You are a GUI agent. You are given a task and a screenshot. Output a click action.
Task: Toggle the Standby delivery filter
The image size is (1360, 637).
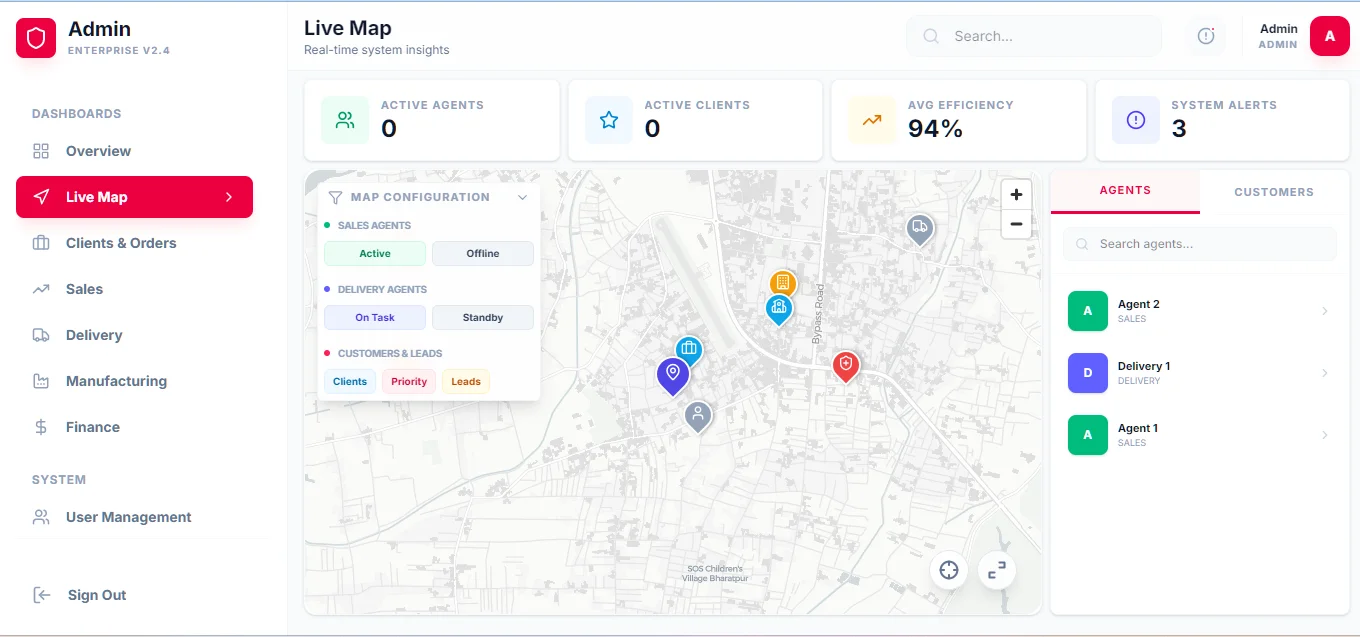[x=483, y=318]
